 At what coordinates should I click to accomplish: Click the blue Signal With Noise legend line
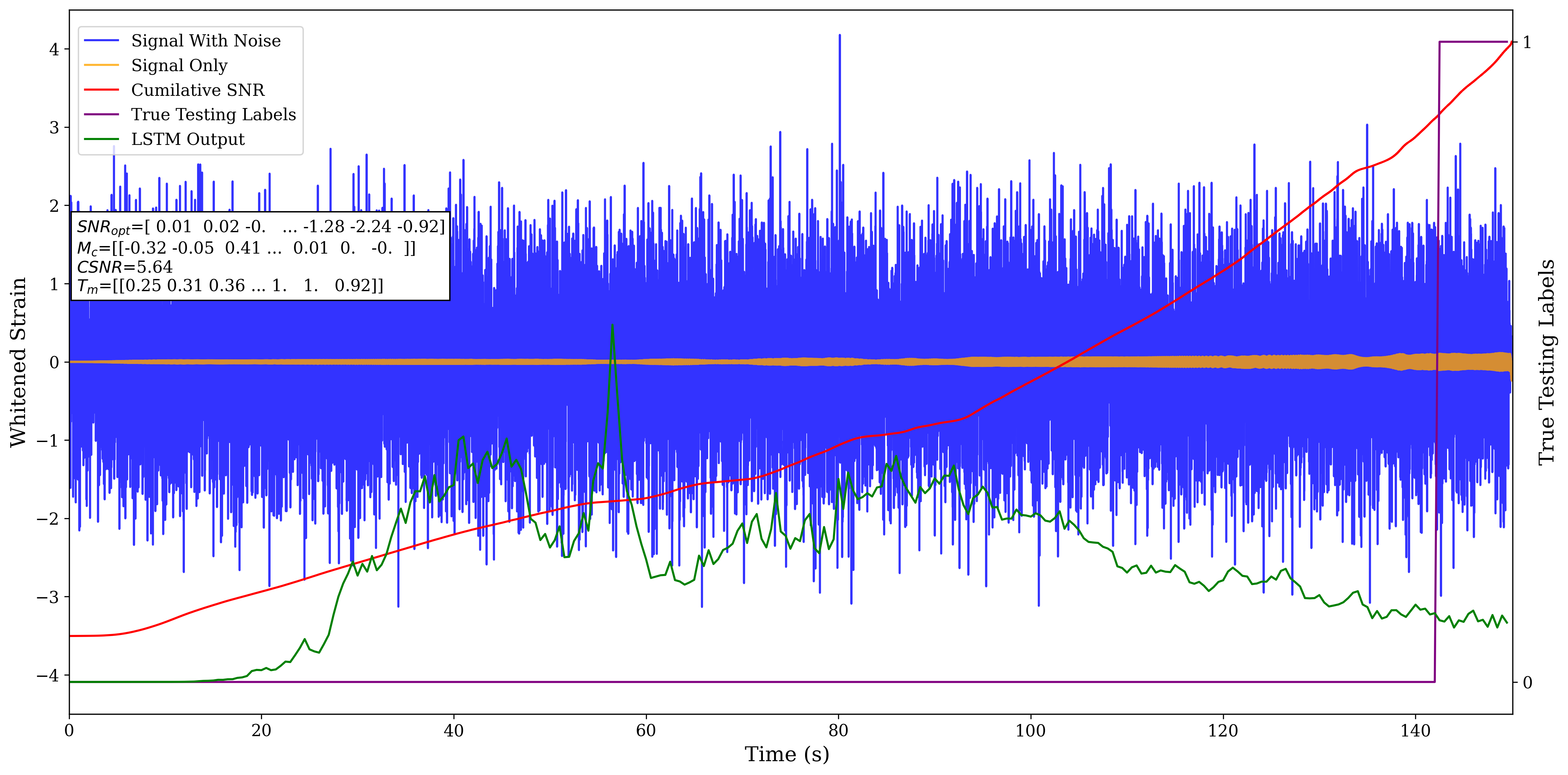101,41
